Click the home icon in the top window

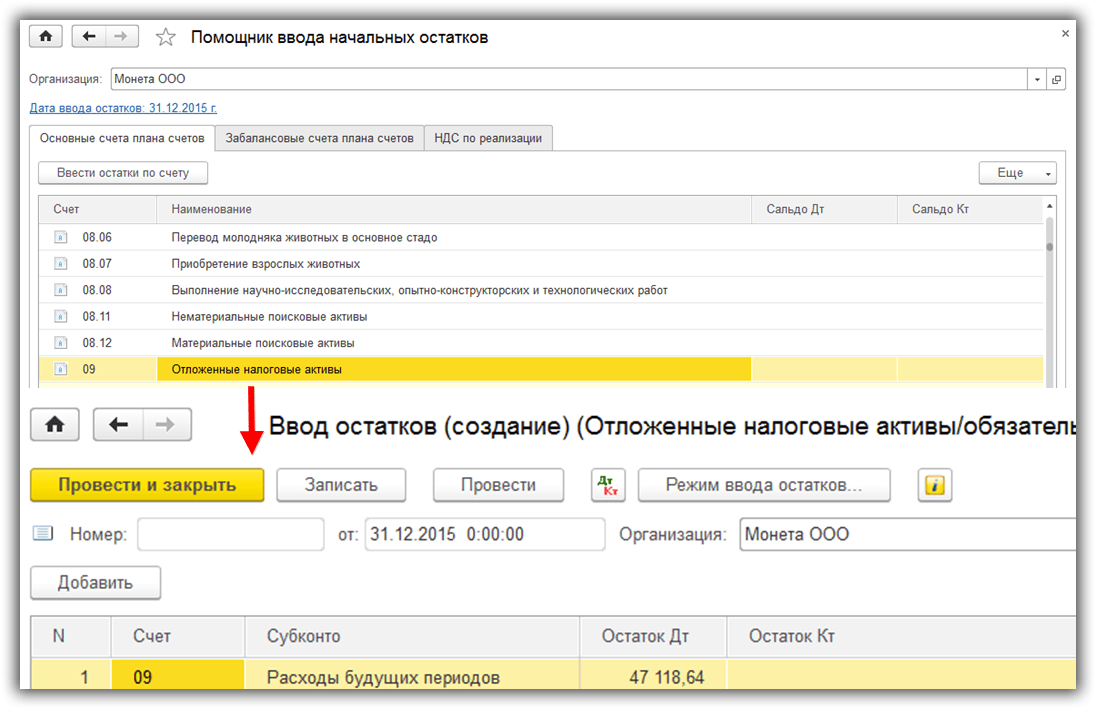pos(45,36)
